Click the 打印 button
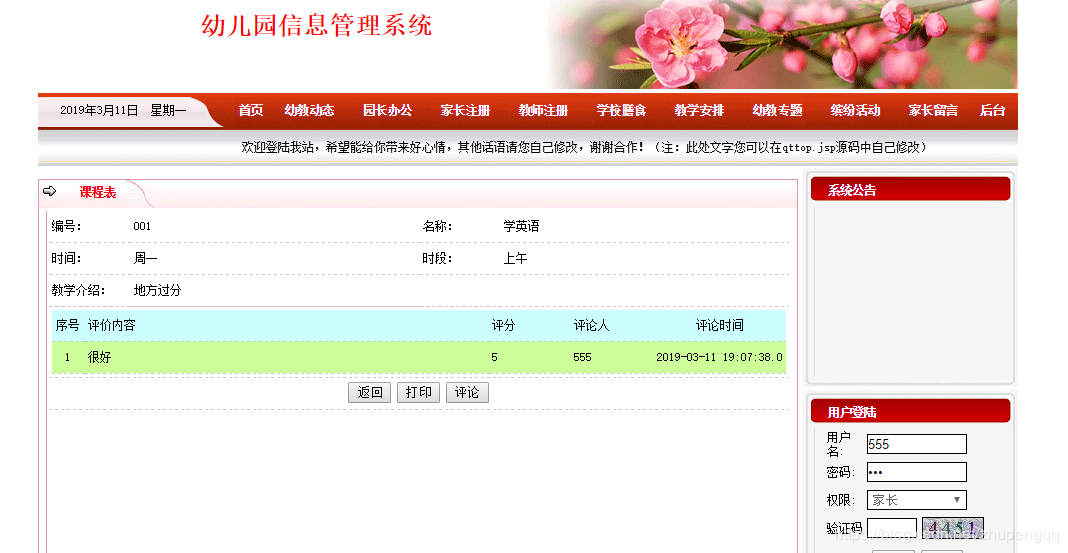The height and width of the screenshot is (553, 1068). tap(418, 392)
